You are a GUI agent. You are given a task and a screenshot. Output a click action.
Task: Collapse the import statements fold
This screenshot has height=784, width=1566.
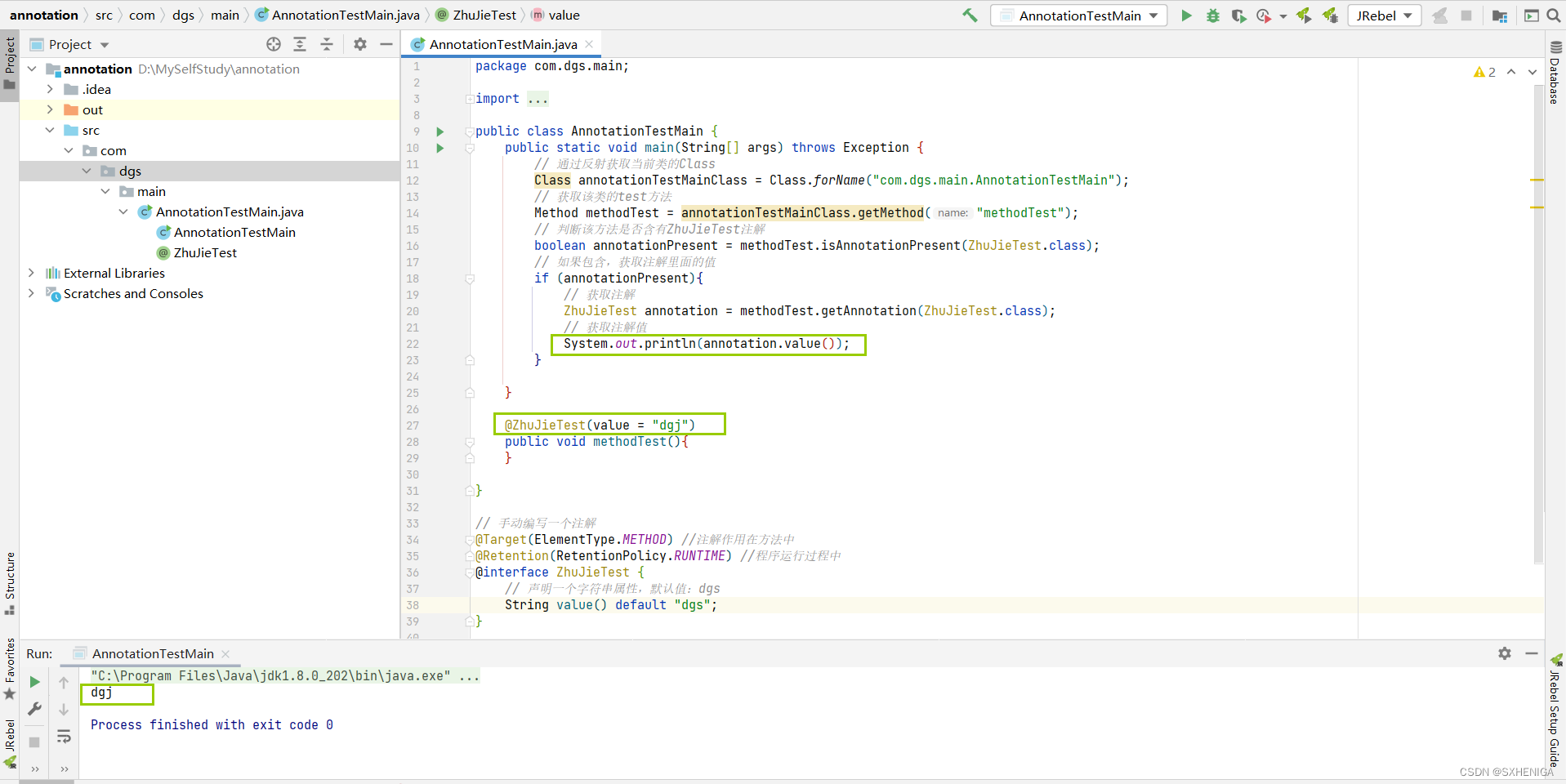(x=468, y=99)
